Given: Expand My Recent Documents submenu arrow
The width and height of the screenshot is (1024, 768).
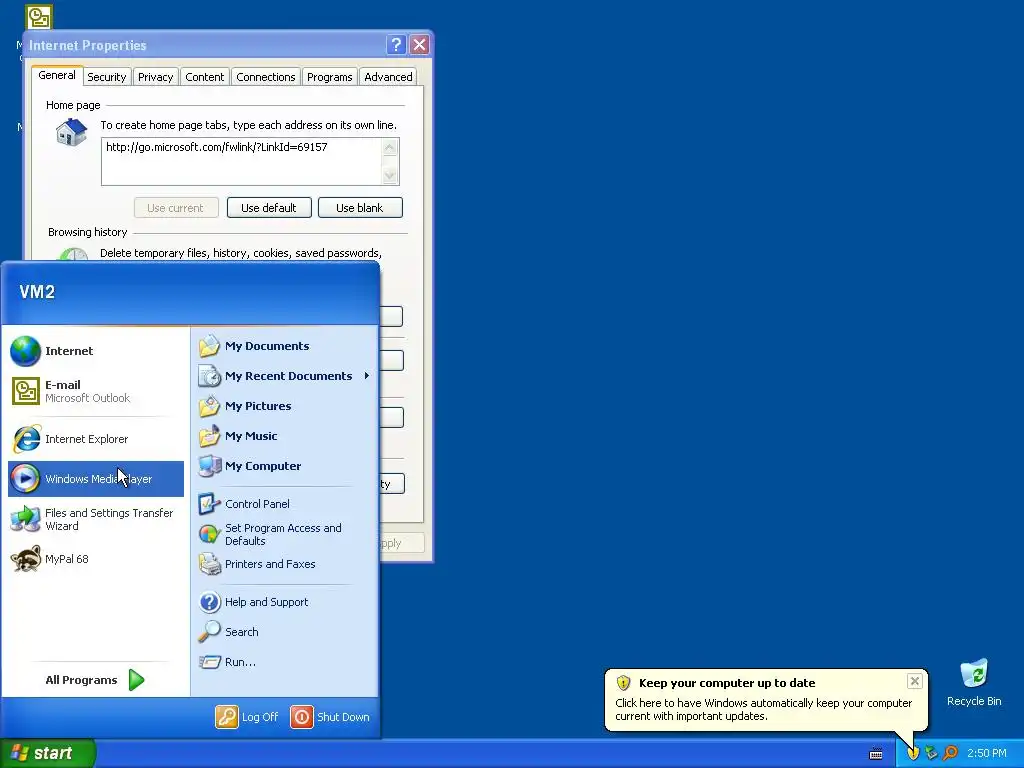Looking at the screenshot, I should pos(367,376).
